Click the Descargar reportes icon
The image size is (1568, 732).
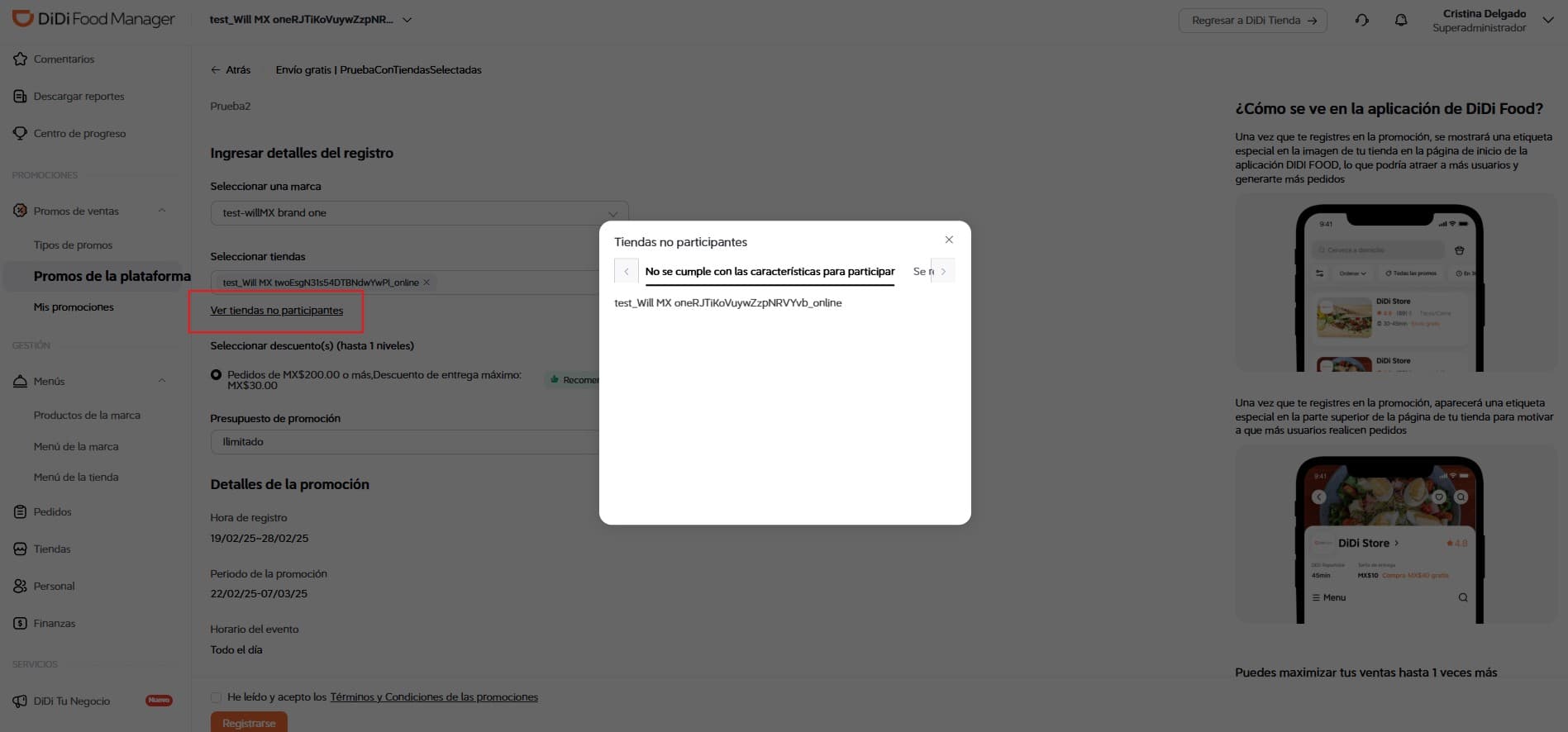(20, 96)
